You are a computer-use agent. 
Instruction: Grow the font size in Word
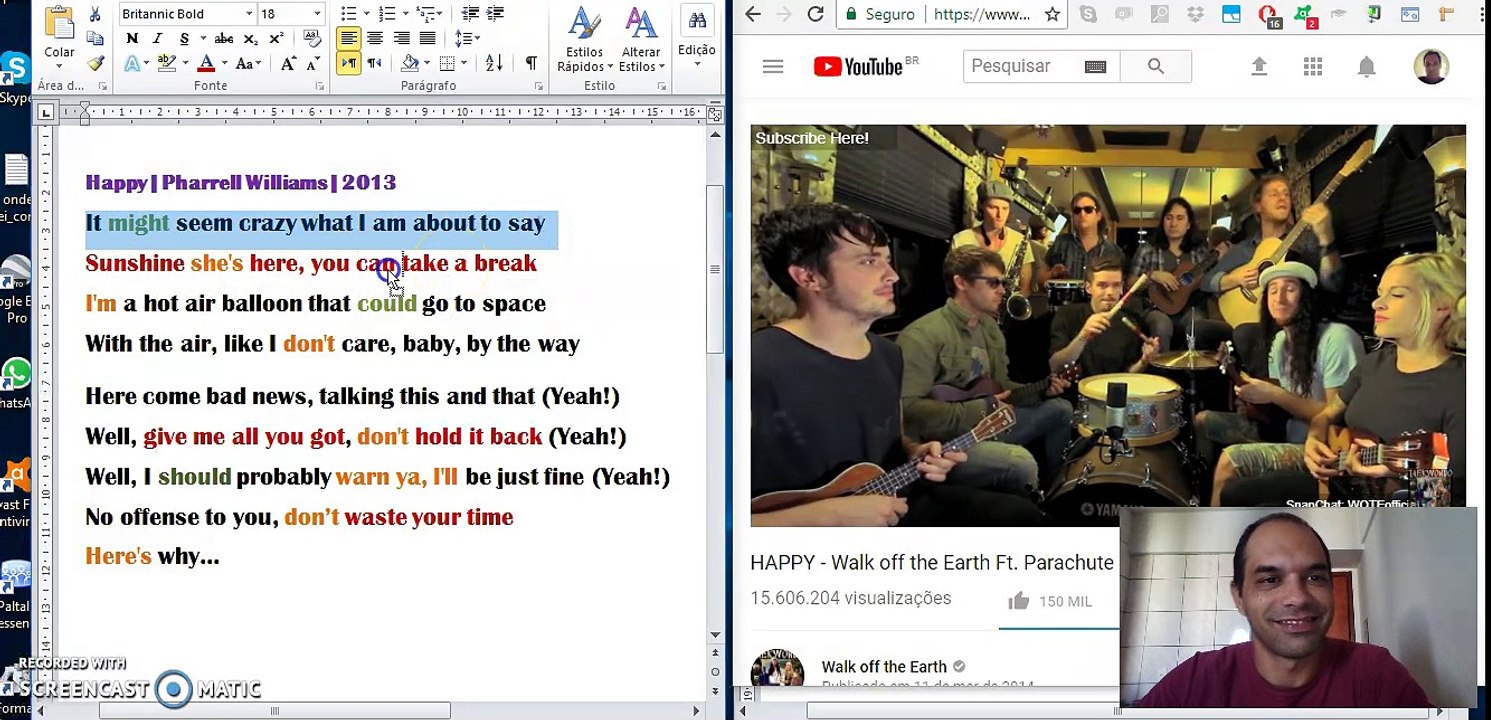pos(288,63)
